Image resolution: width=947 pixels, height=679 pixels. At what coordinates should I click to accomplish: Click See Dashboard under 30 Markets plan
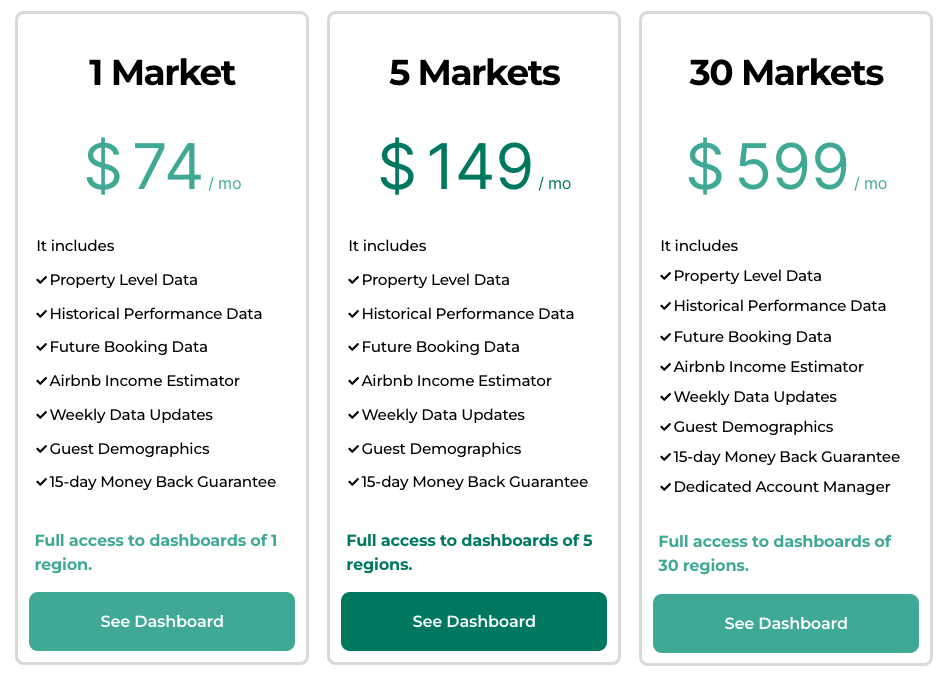click(786, 623)
